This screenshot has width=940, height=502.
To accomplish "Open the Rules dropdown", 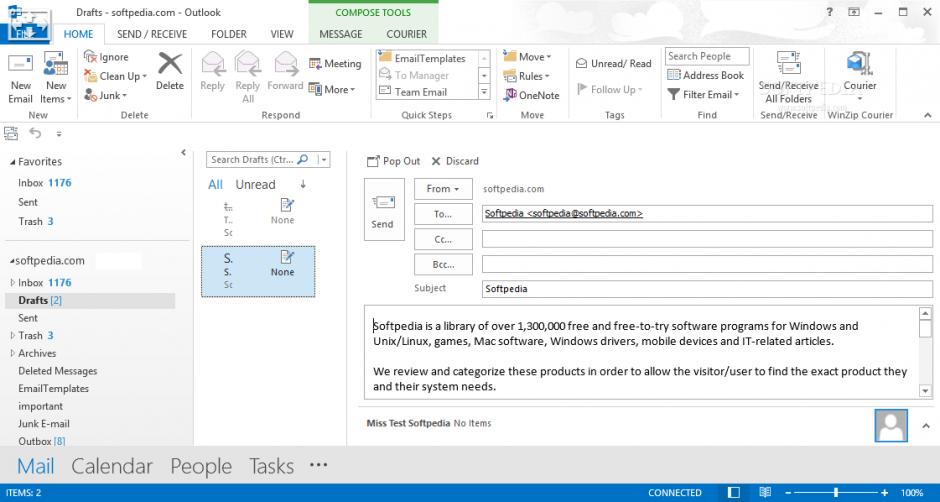I will 526,76.
